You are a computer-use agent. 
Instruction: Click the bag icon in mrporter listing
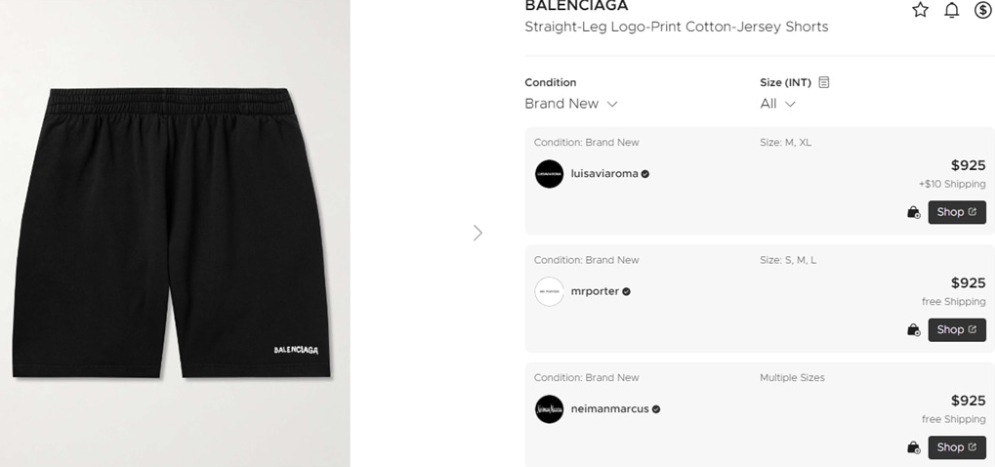[x=913, y=330]
